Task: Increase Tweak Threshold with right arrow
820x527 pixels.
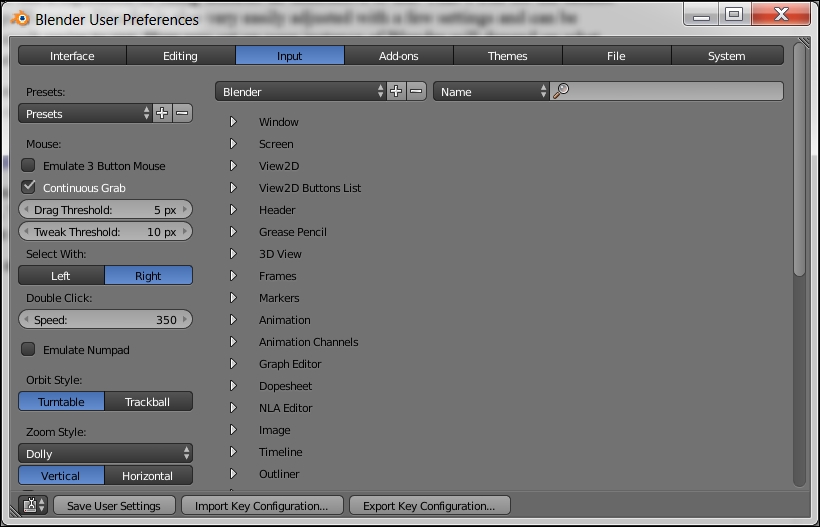Action: [x=185, y=231]
